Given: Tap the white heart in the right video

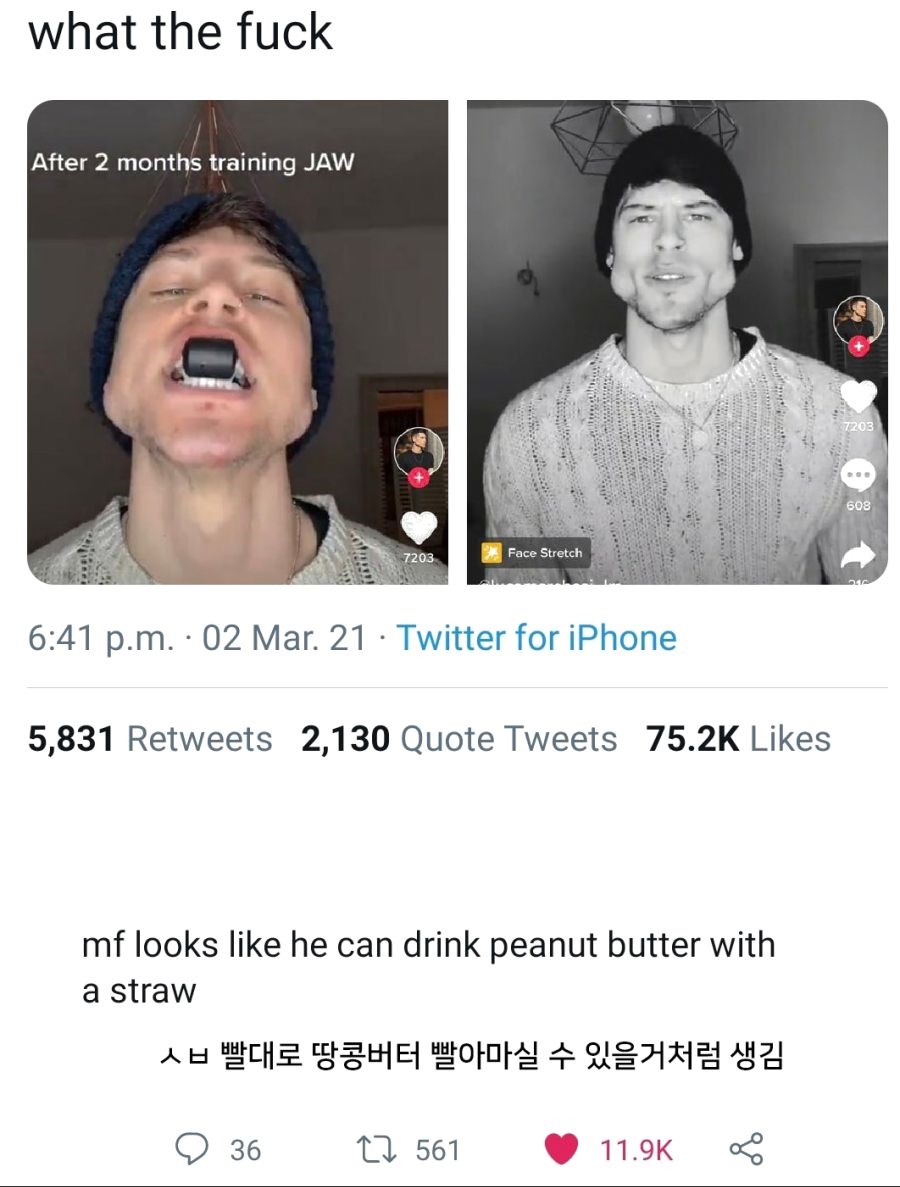Looking at the screenshot, I should [x=858, y=397].
